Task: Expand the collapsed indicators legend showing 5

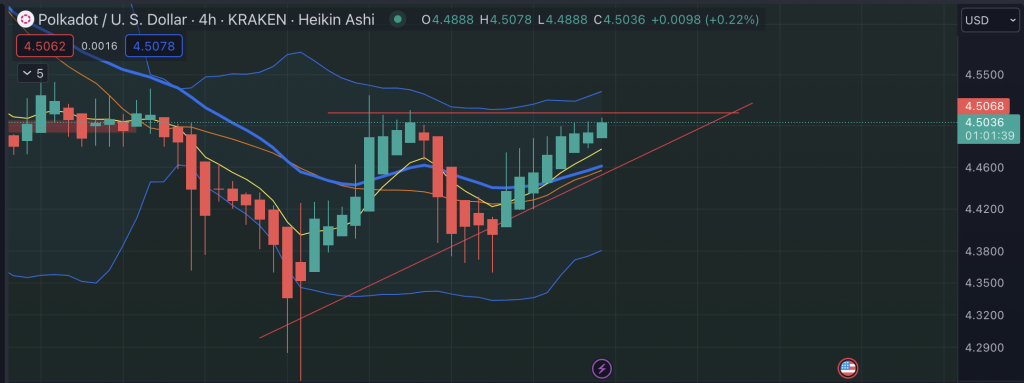Action: pos(33,73)
